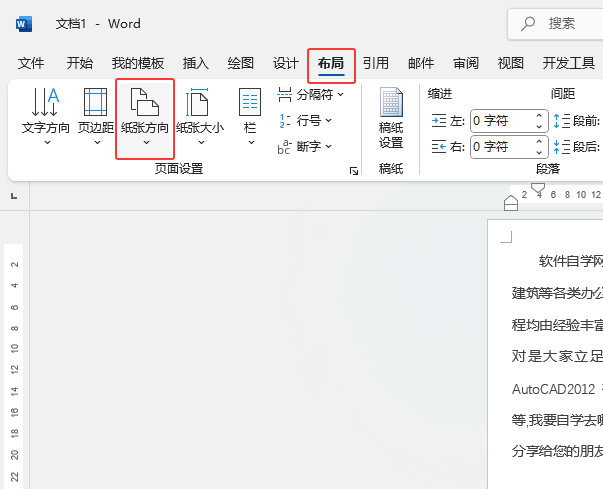Click the first-line indent marker on ruler
603x489 pixels.
point(538,188)
